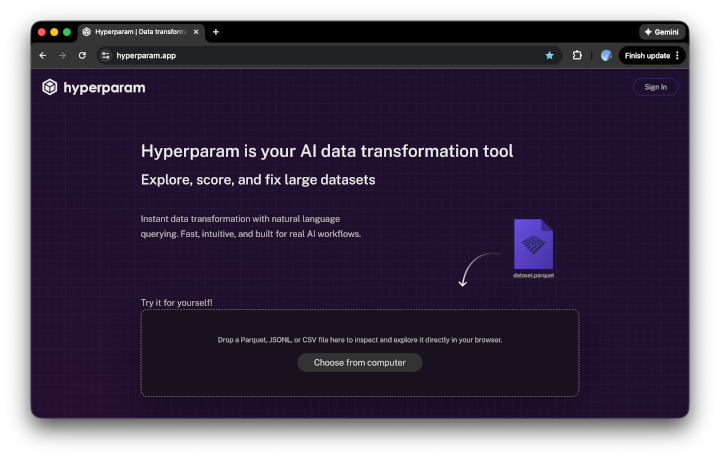The image size is (720, 459).
Task: Click the 'Instant data transformation' description paragraph
Action: click(251, 226)
